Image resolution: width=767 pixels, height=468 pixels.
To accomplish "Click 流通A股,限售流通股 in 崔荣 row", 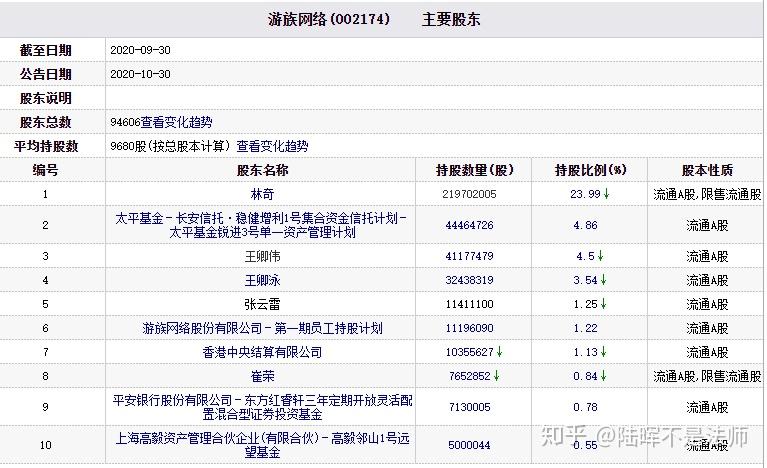I will (707, 376).
